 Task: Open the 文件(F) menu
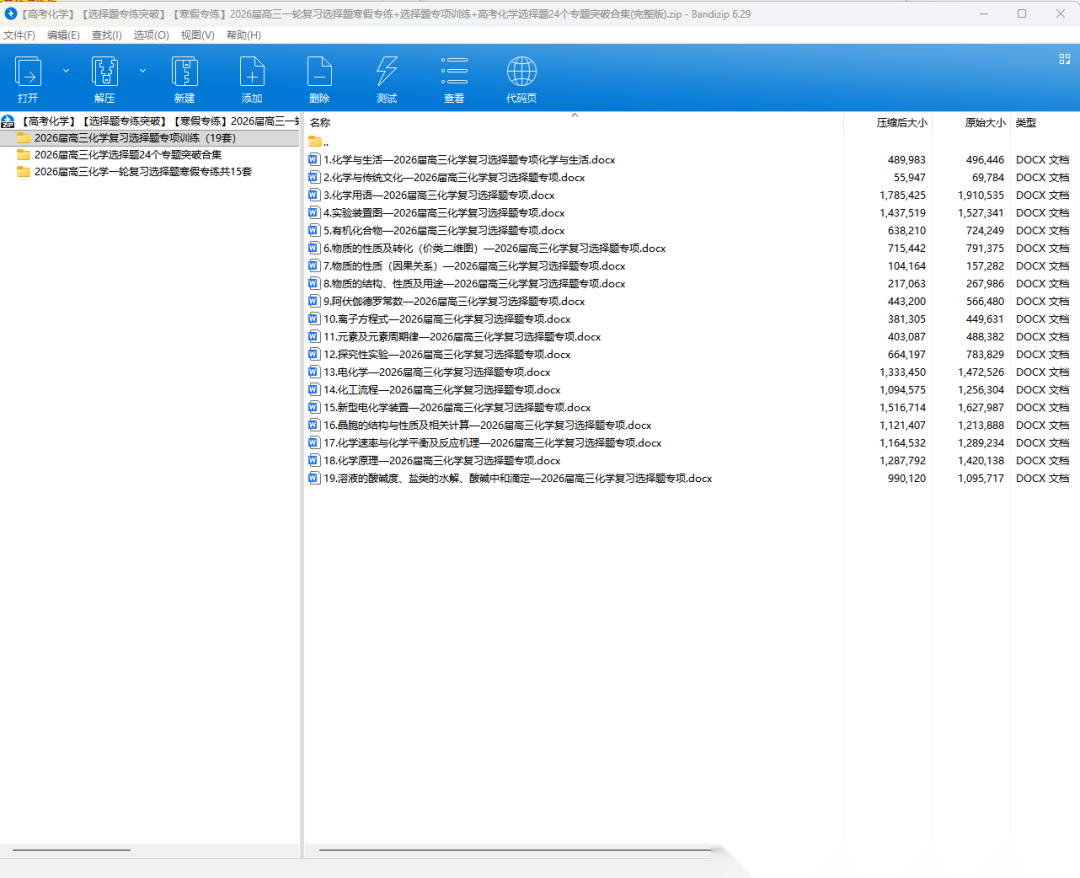point(19,35)
